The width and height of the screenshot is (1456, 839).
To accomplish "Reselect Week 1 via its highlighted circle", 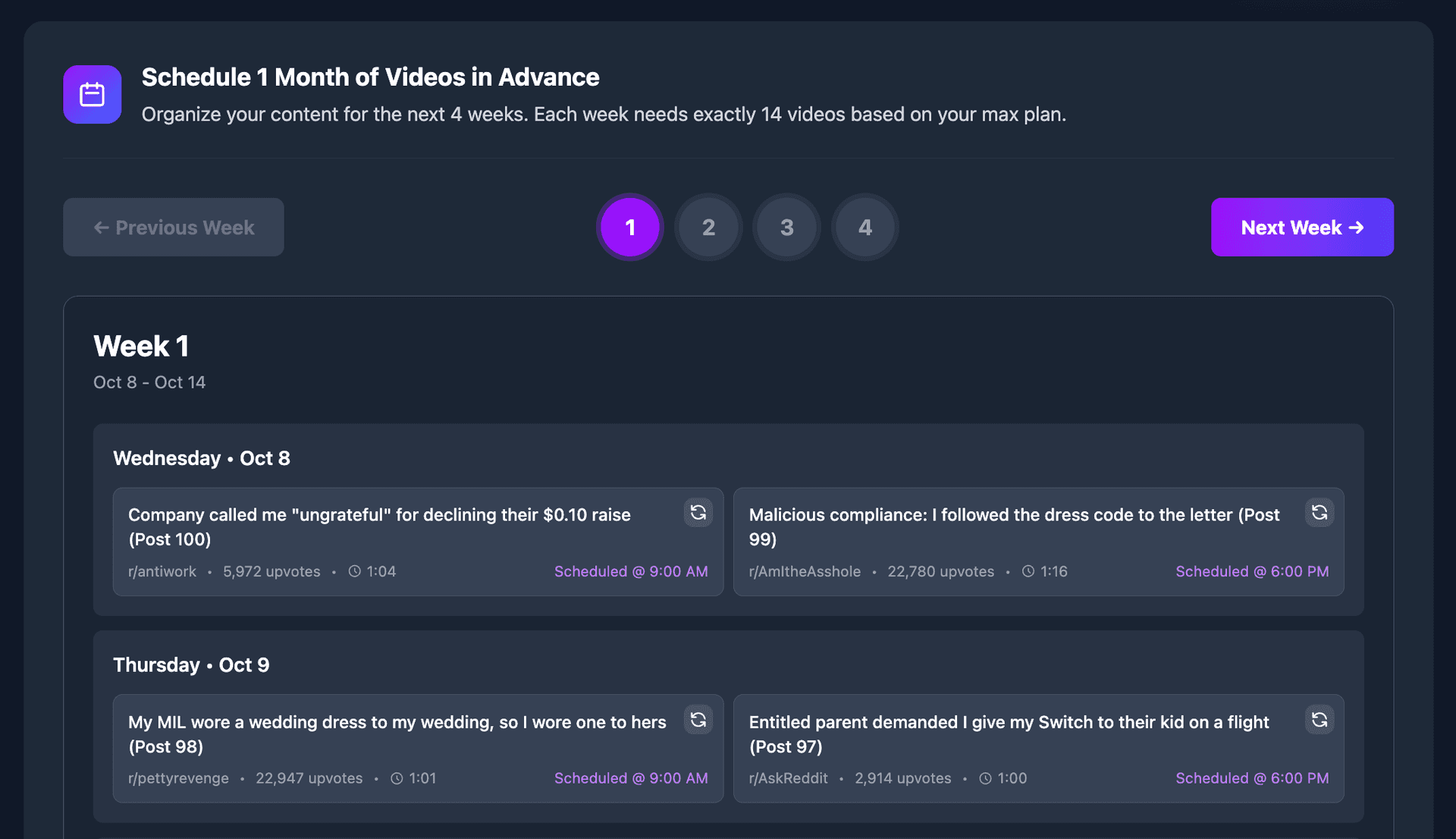I will tap(630, 227).
